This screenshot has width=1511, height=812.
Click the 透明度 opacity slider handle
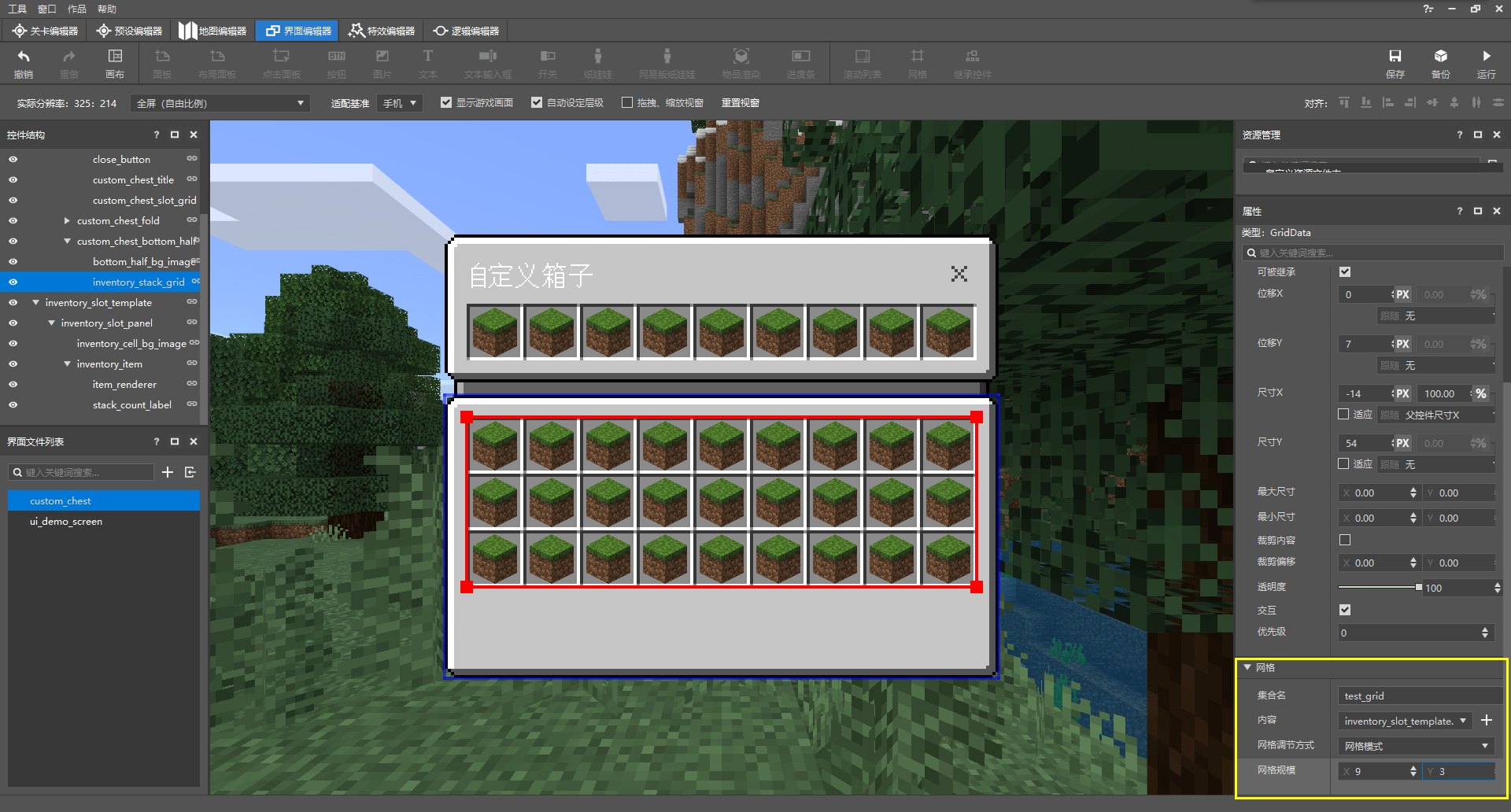[x=1418, y=587]
